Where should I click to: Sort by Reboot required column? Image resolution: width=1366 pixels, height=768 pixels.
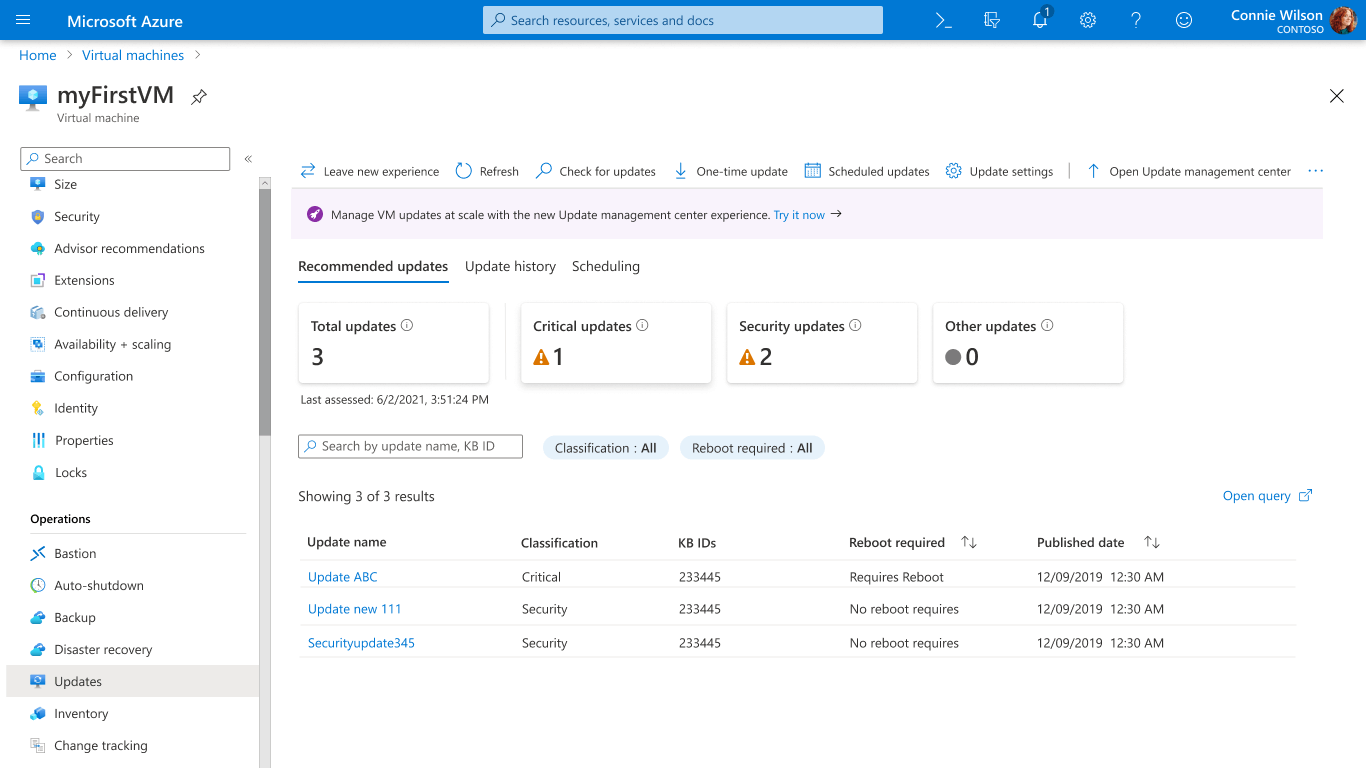(968, 542)
